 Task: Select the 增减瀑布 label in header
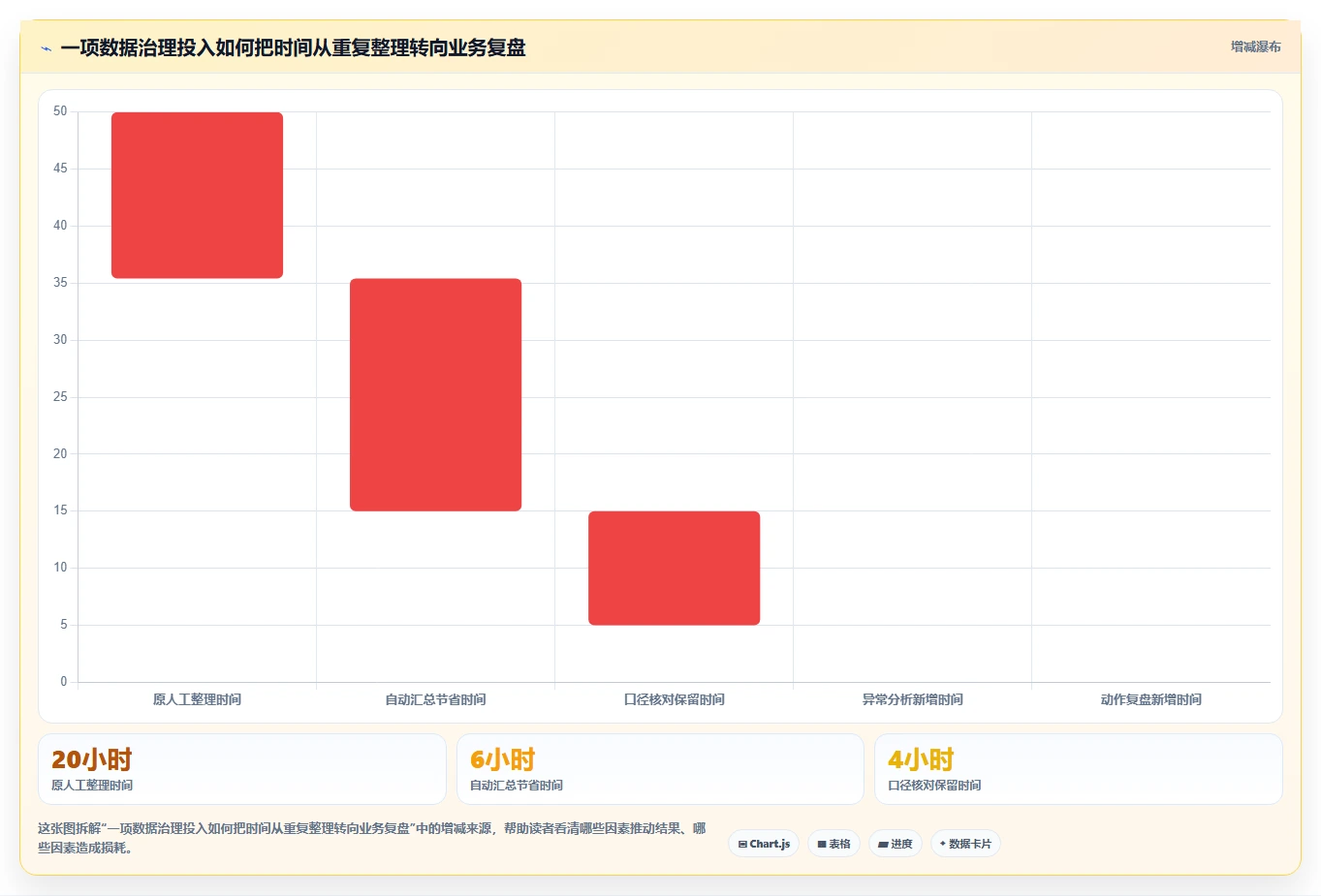(1256, 46)
